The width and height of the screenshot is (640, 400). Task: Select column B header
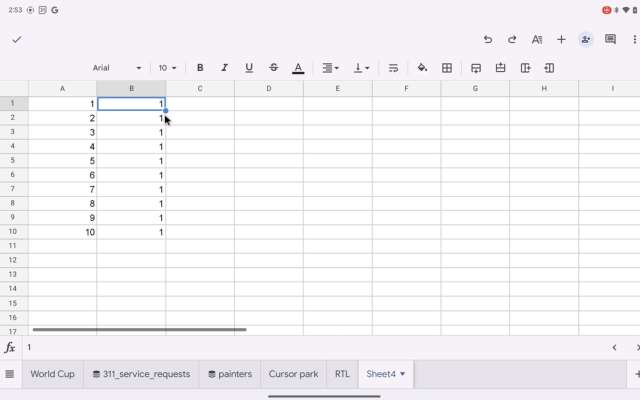(131, 89)
